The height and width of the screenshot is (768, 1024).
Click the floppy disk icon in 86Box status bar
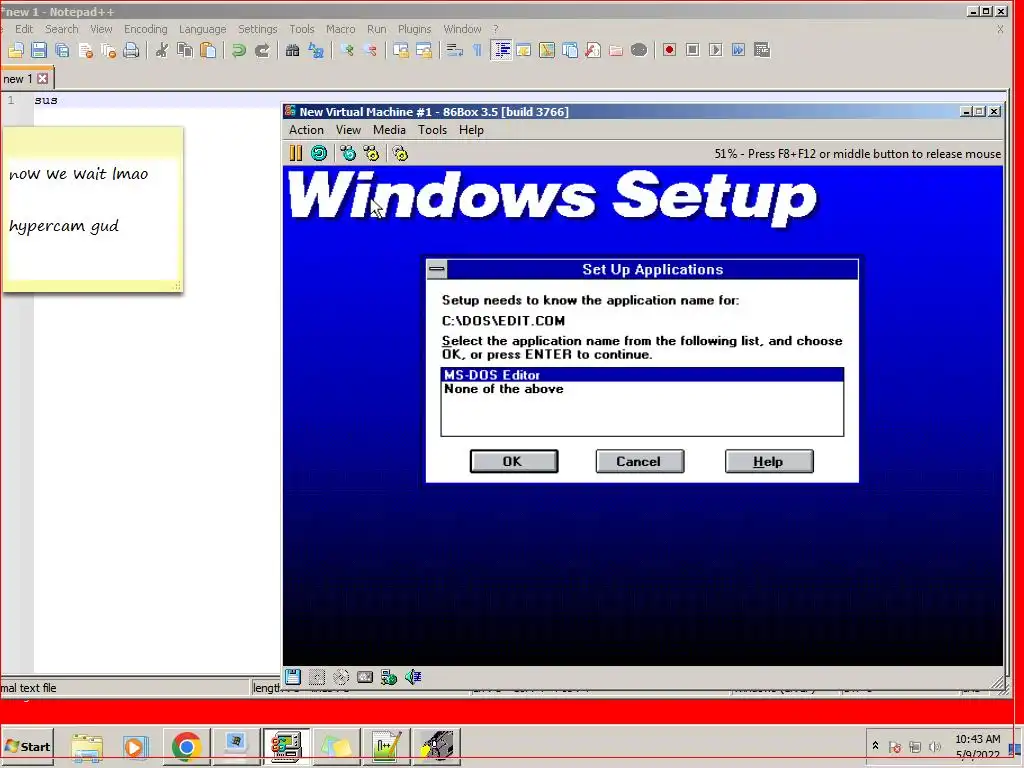(x=293, y=677)
